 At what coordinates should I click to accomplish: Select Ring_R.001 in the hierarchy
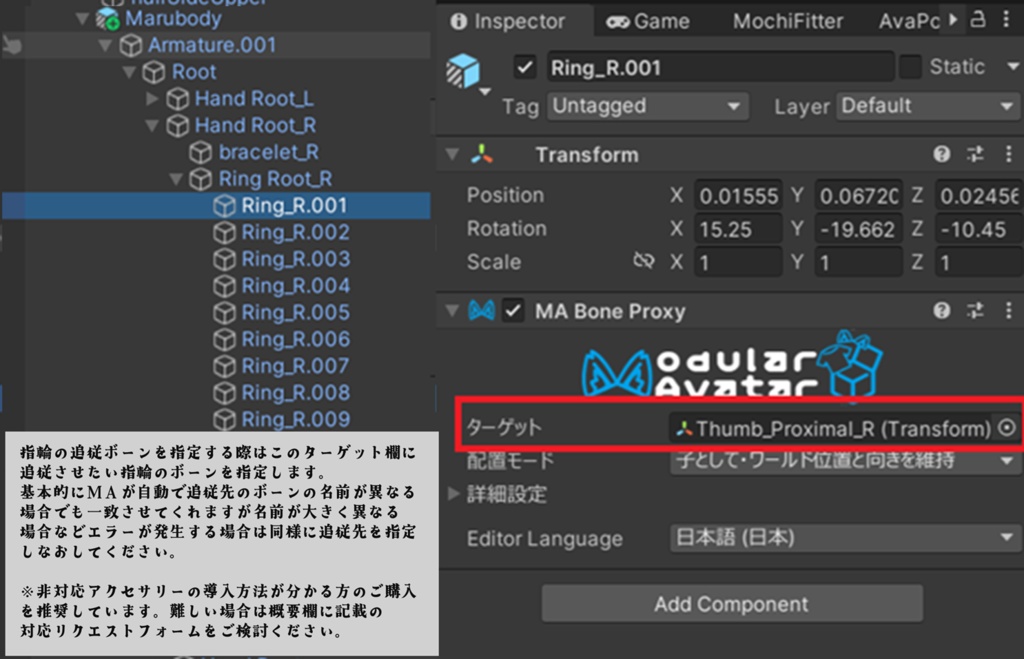pyautogui.click(x=216, y=205)
